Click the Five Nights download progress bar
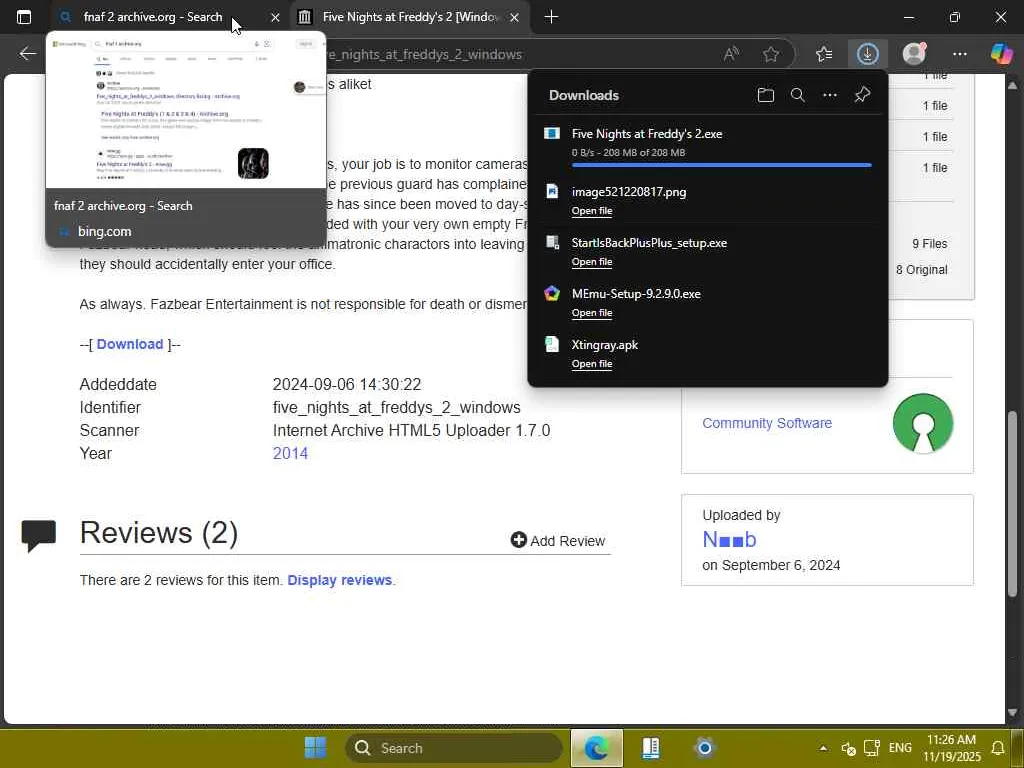The width and height of the screenshot is (1024, 768). [721, 165]
